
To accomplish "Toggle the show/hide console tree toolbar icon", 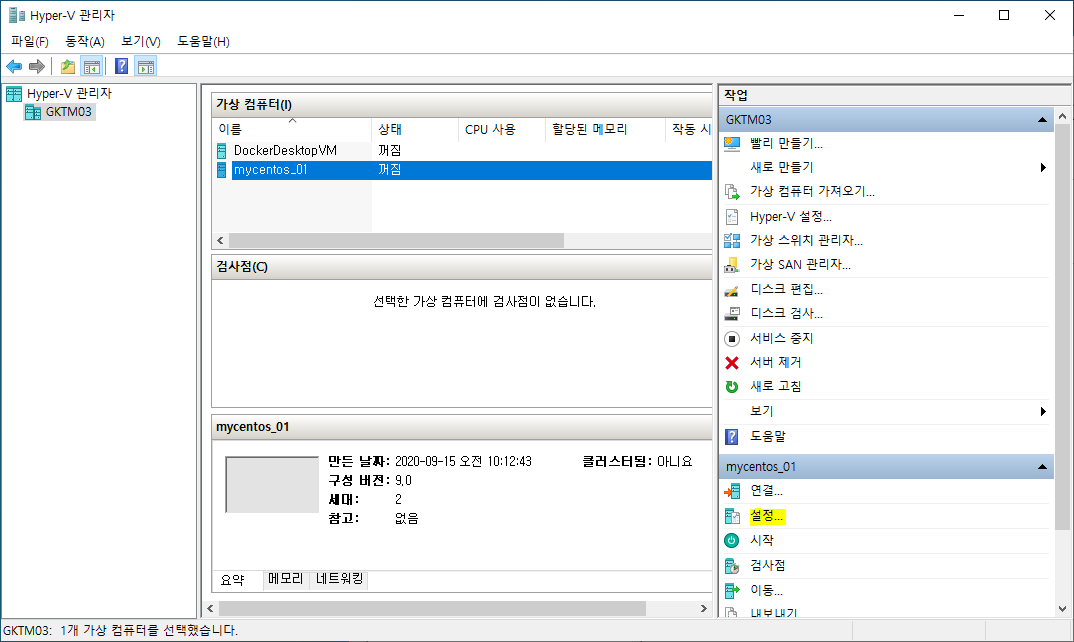I will [x=91, y=66].
